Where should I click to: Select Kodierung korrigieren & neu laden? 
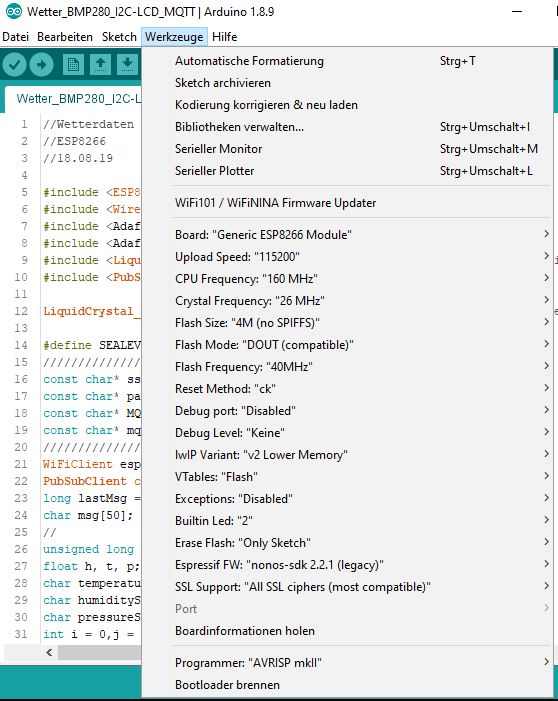[348, 105]
